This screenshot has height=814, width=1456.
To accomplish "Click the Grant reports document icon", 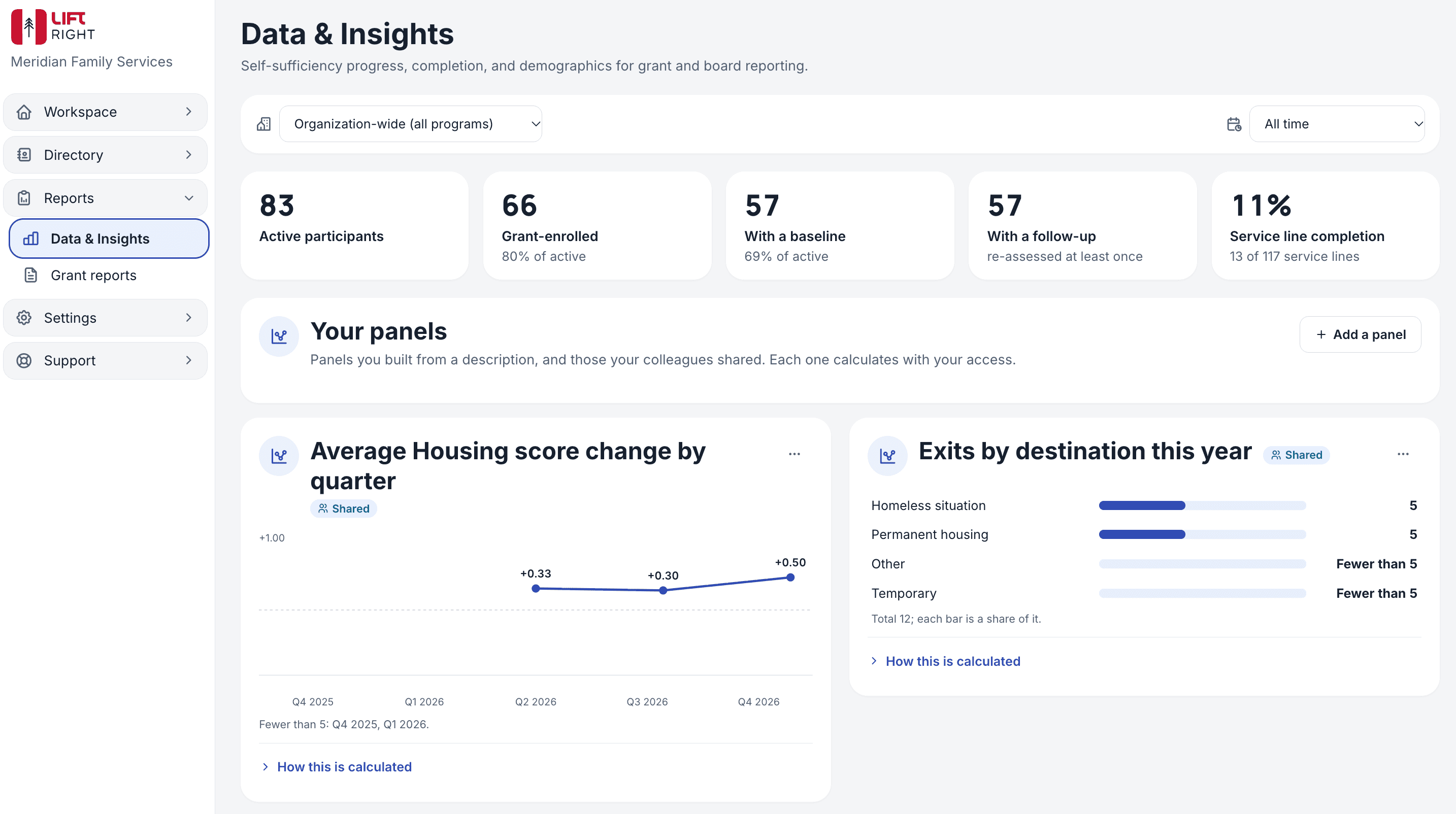I will click(30, 275).
